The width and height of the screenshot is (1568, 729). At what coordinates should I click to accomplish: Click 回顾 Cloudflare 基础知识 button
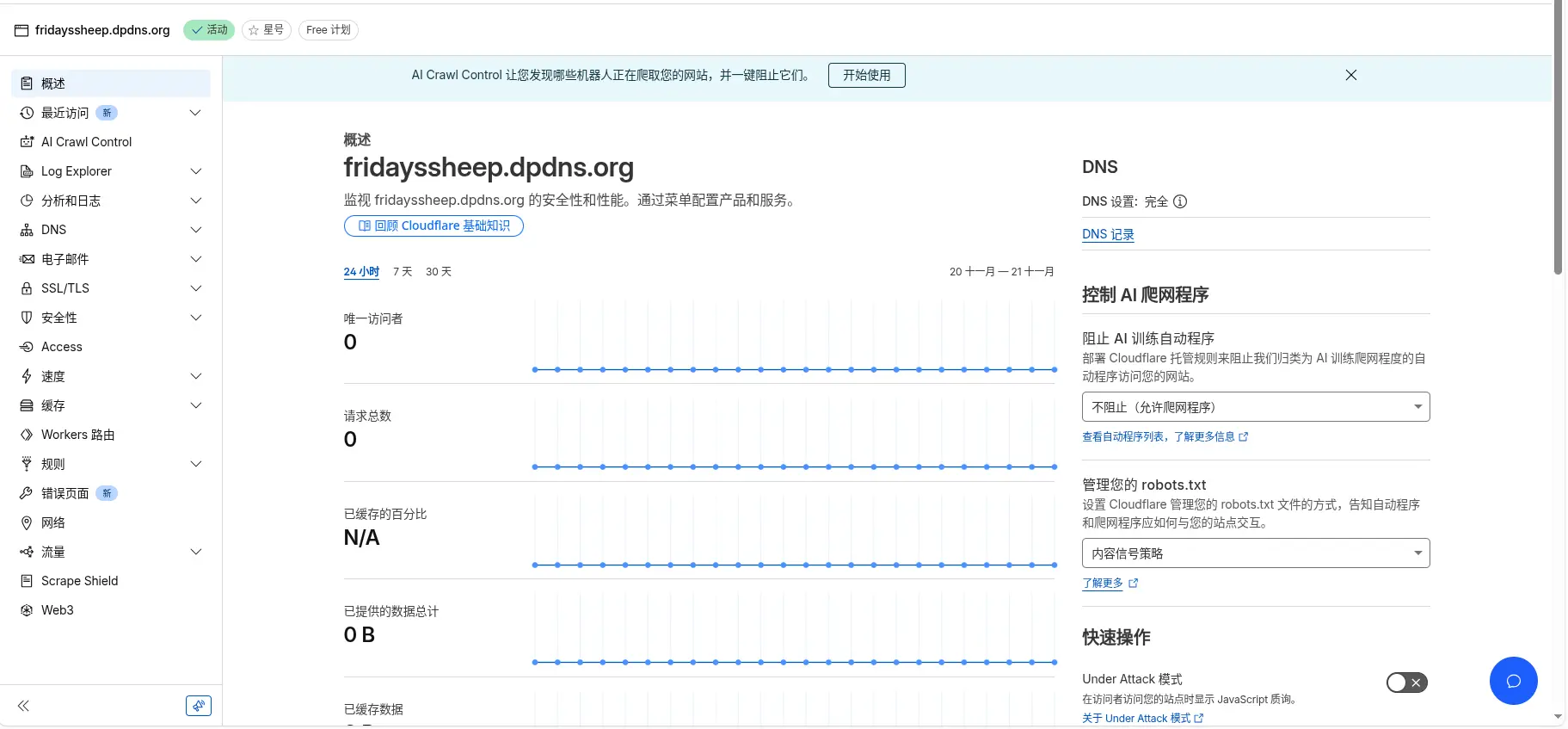434,225
